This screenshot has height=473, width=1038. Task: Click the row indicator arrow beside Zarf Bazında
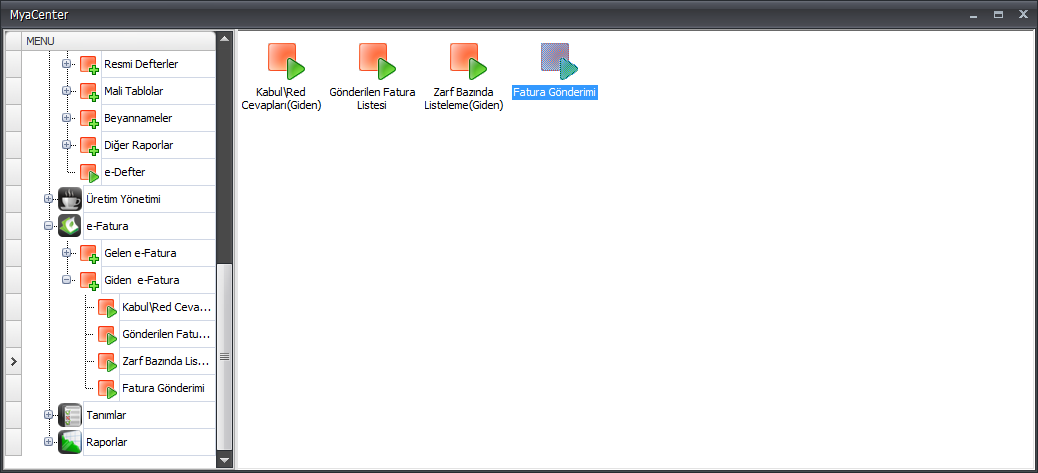point(13,361)
